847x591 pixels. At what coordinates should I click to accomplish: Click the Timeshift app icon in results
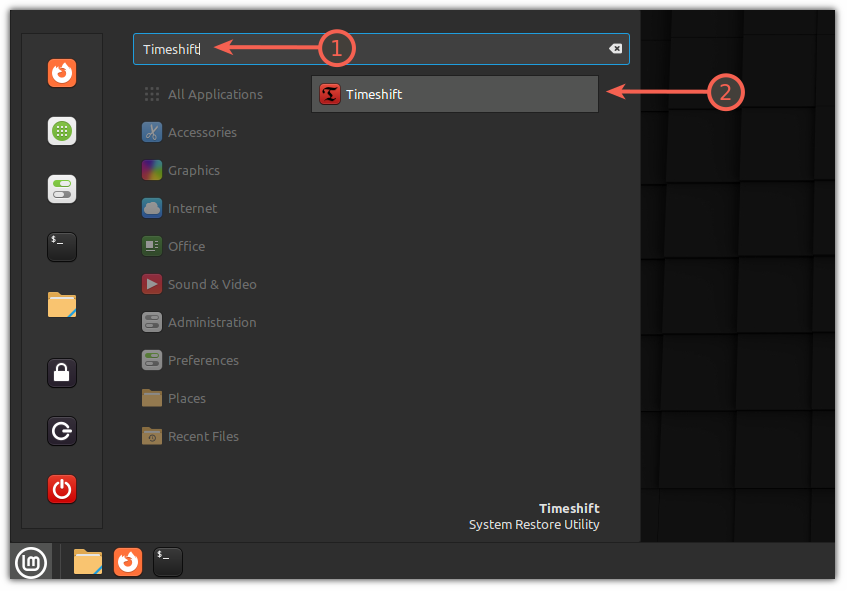(x=330, y=94)
